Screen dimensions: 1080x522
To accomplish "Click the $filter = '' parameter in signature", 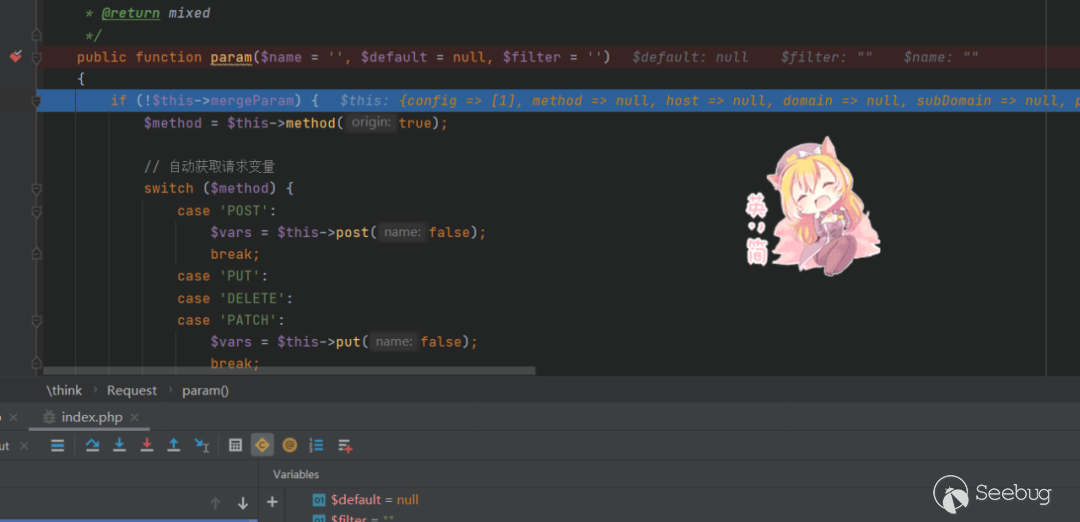I will point(553,57).
